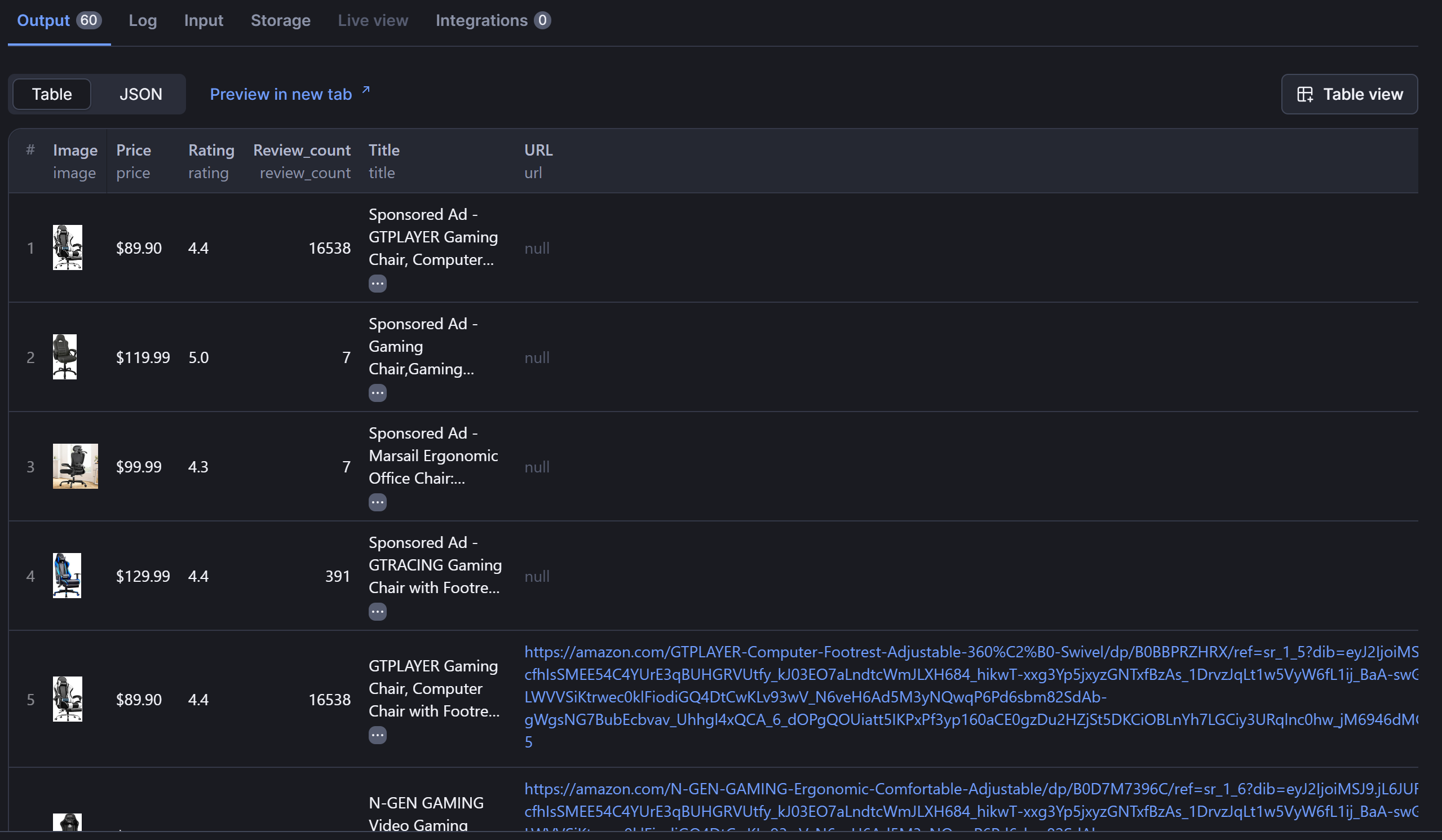
Task: Switch to the Storage tab
Action: [280, 21]
